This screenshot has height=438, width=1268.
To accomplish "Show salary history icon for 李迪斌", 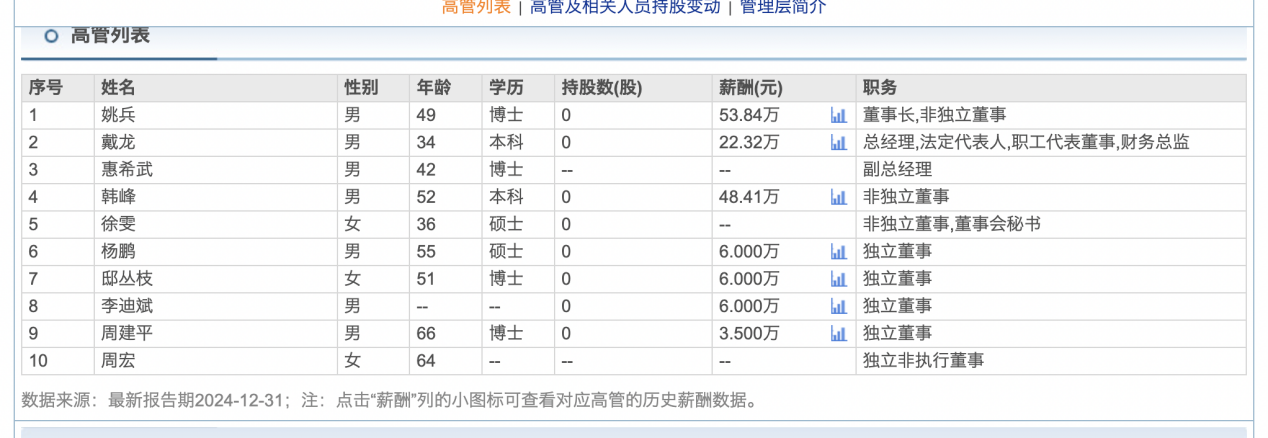I will click(x=838, y=306).
